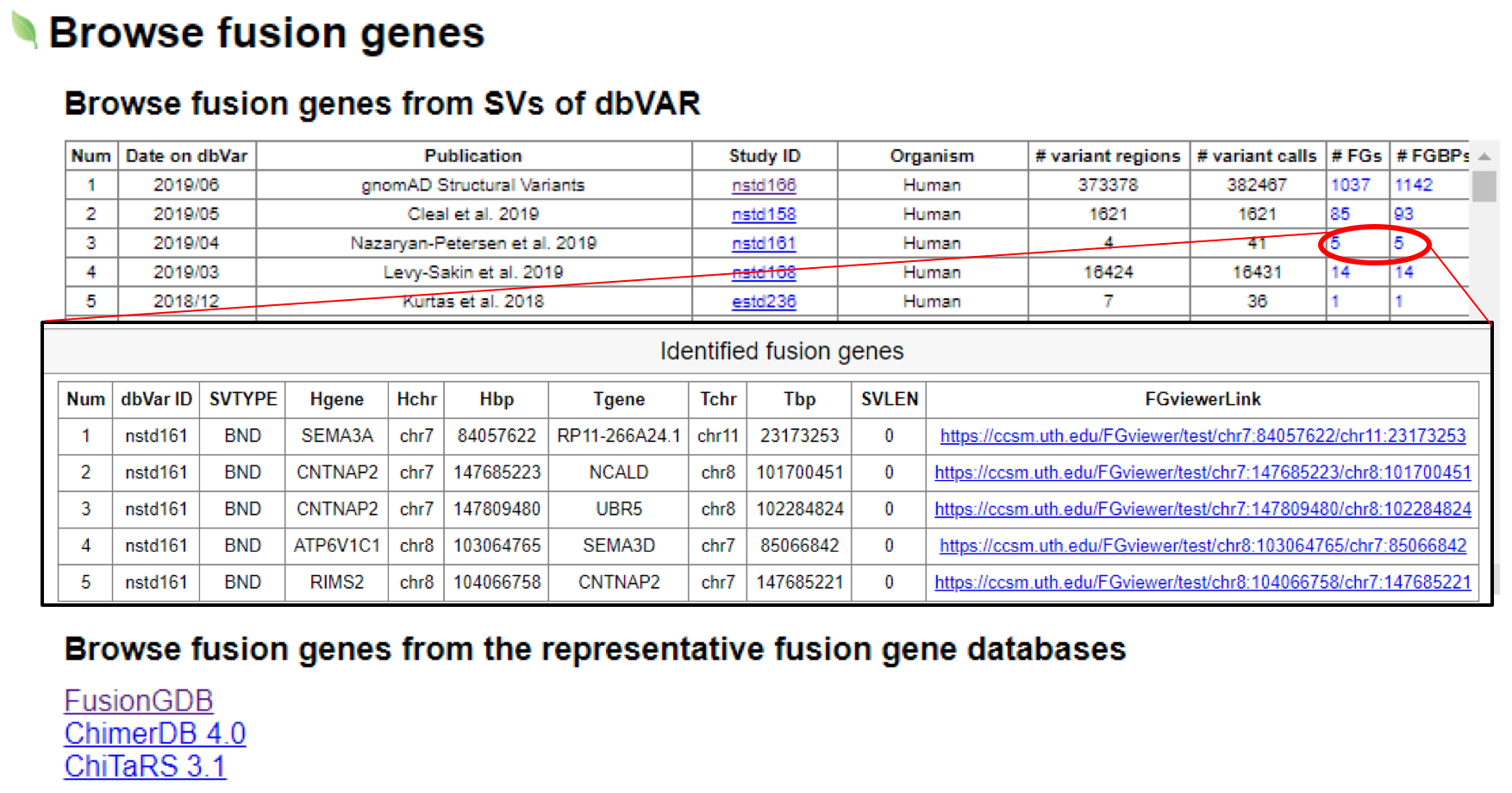This screenshot has height=793, width=1512.
Task: Click the 1037 fusion genes count
Action: [x=1349, y=185]
